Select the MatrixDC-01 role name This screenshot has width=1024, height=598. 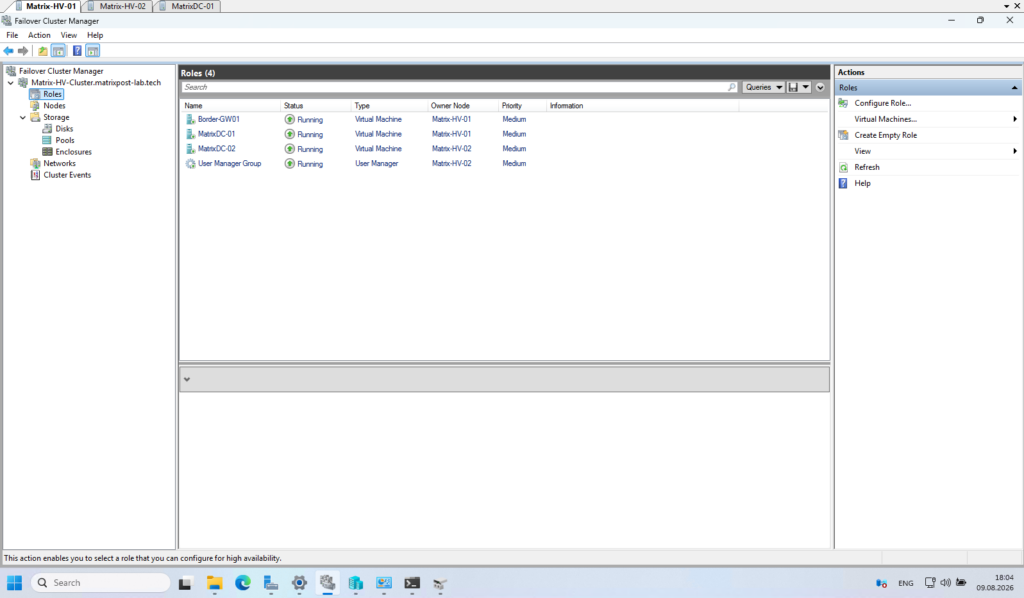click(x=216, y=134)
